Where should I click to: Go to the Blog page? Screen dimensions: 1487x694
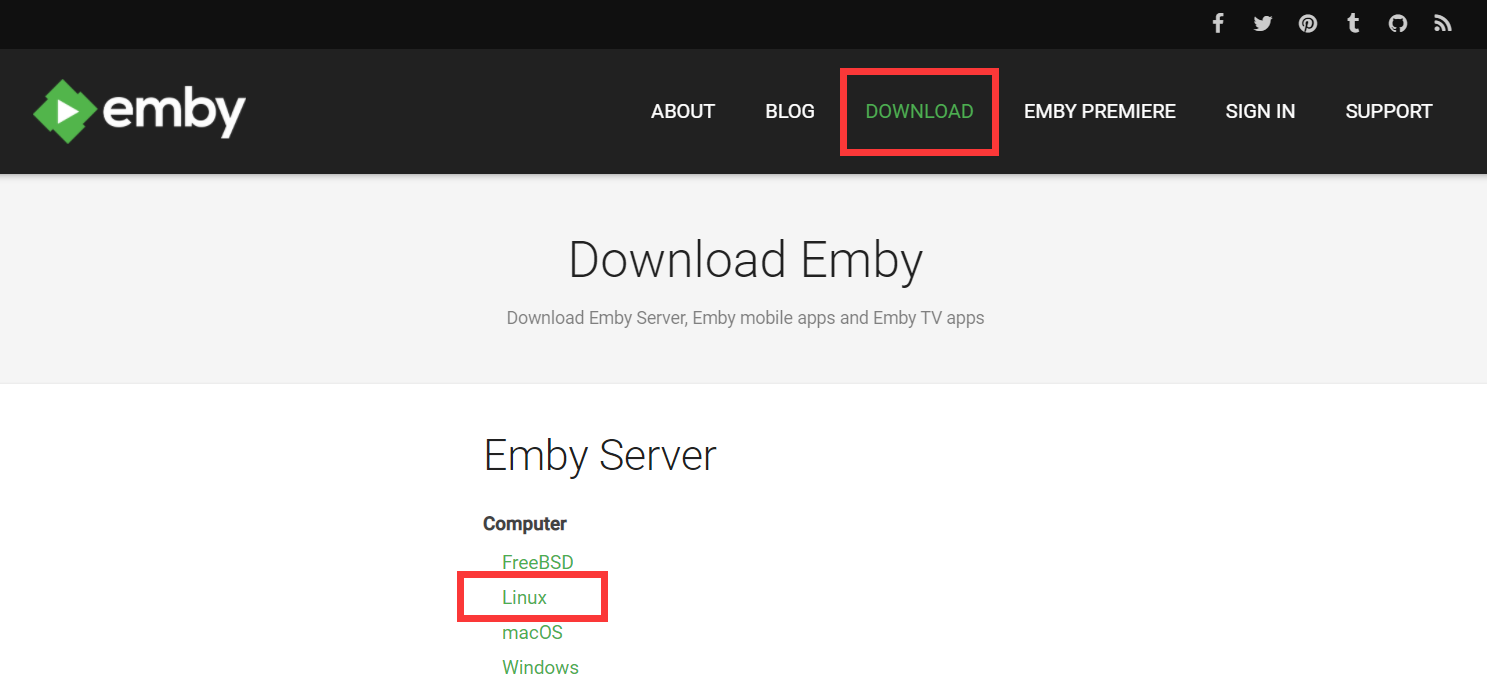click(x=790, y=111)
